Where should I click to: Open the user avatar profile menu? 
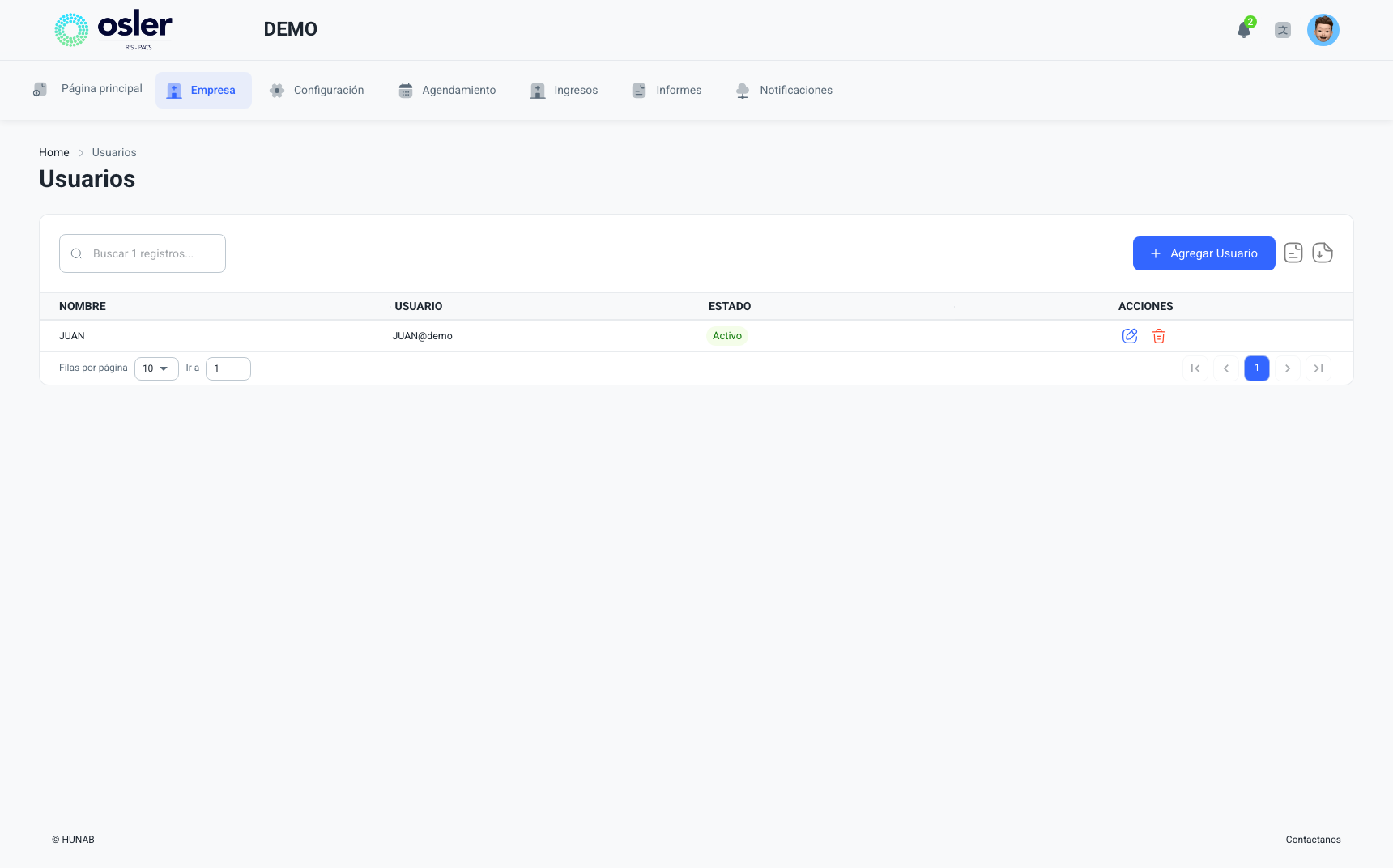point(1323,30)
